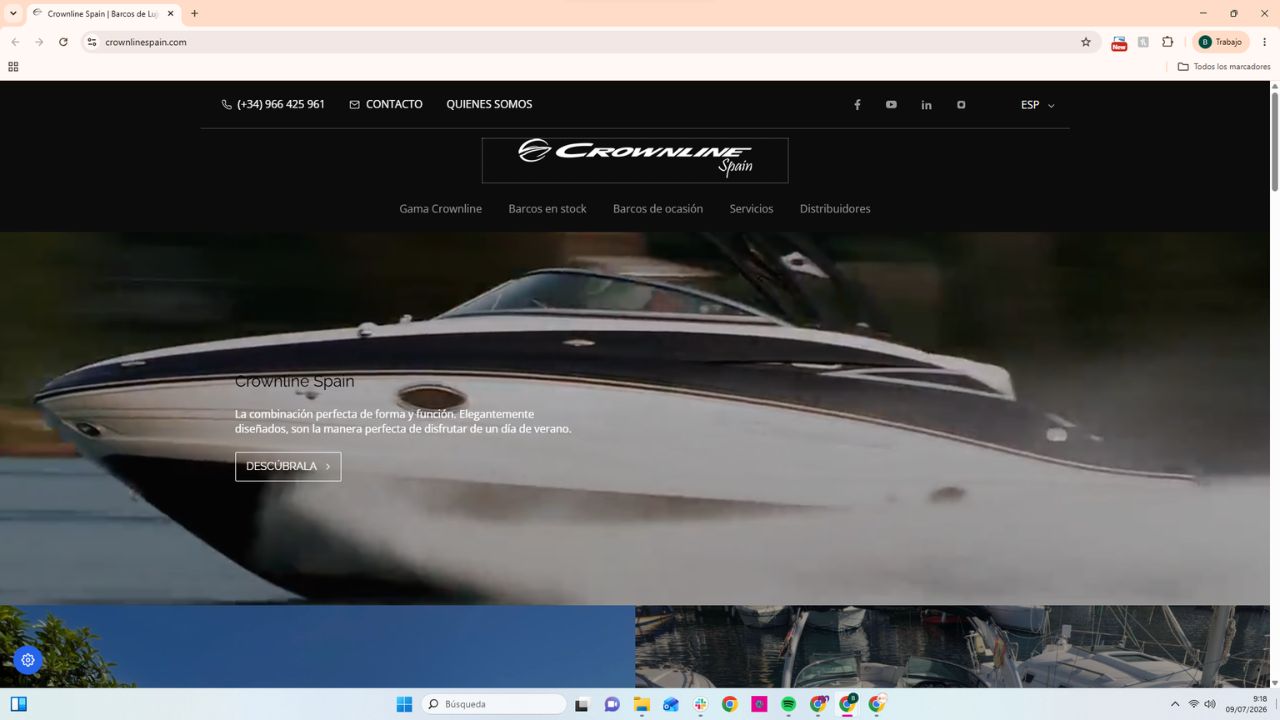Open a new tab with plus button

click(x=194, y=14)
